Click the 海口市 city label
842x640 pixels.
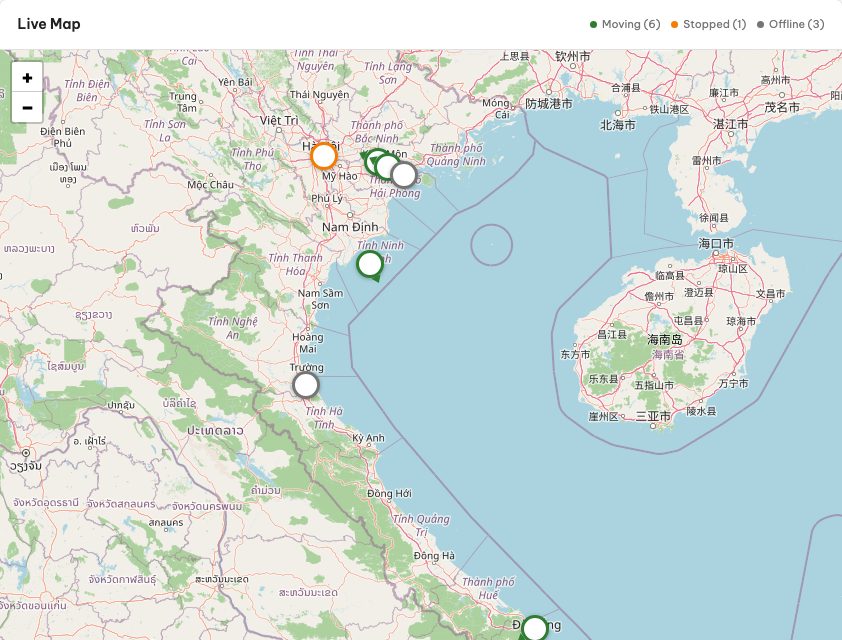coord(716,243)
